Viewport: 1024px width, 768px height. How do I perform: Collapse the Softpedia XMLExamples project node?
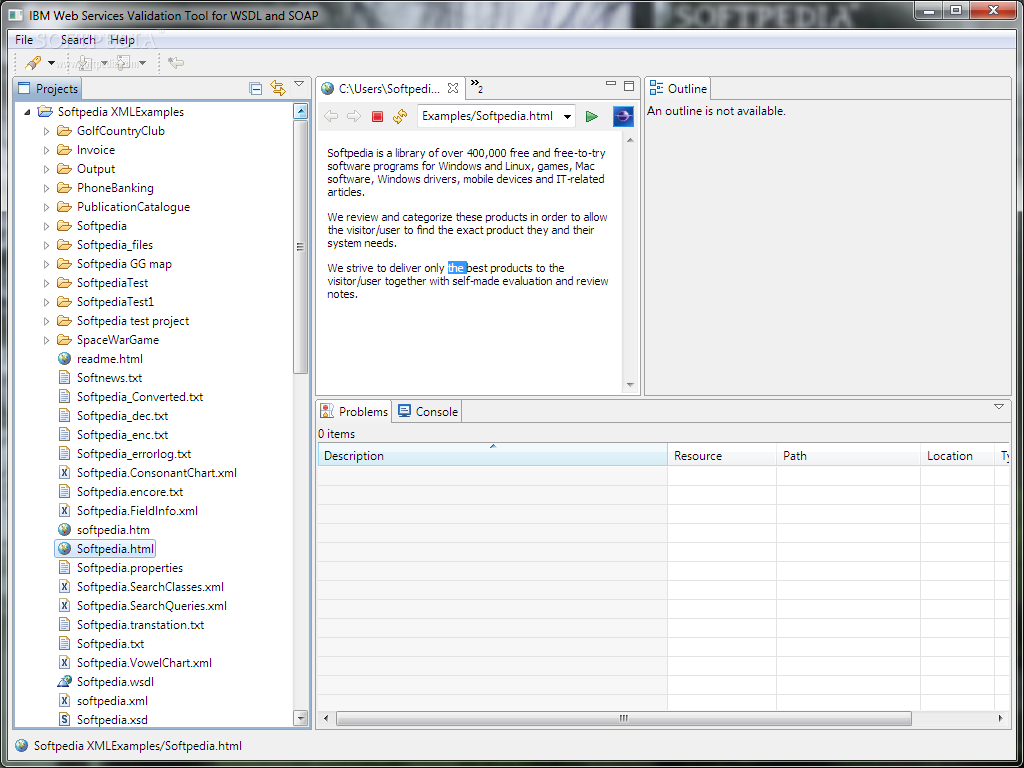[27, 112]
